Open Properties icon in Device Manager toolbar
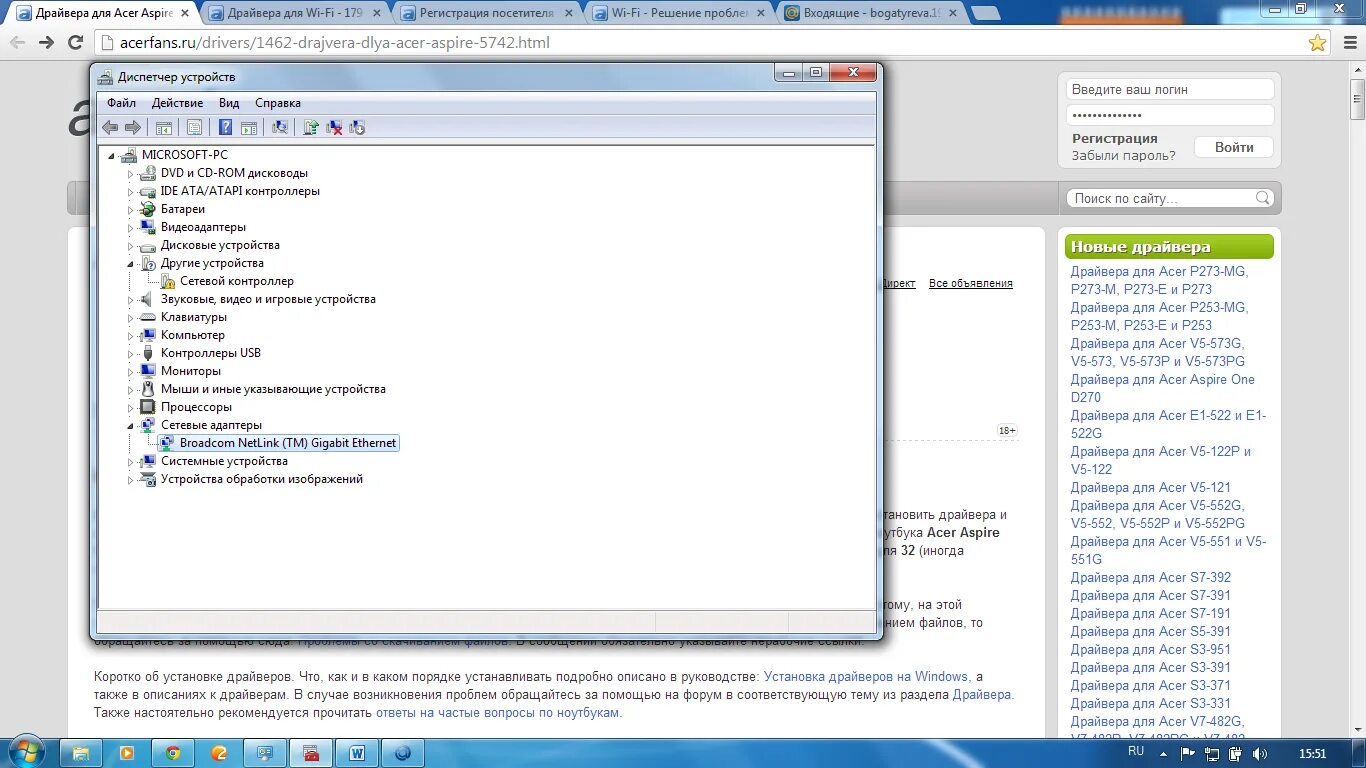Image resolution: width=1366 pixels, height=768 pixels. click(x=195, y=127)
